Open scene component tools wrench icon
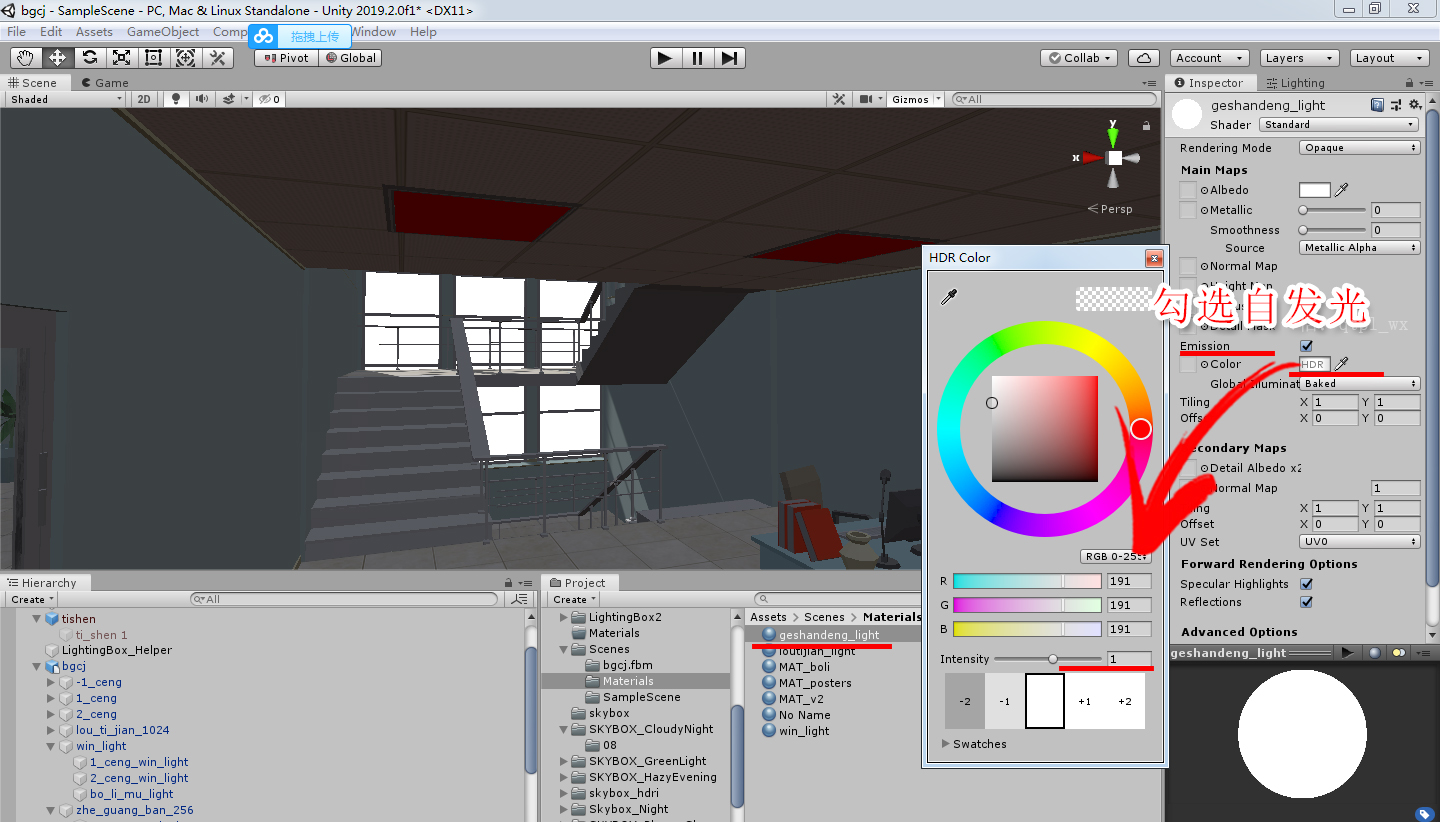 pyautogui.click(x=840, y=99)
